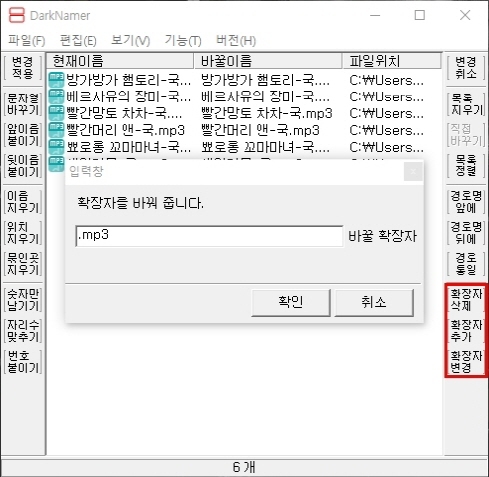
Task: Click the 바꿀 확장자 input field
Action: [x=209, y=236]
